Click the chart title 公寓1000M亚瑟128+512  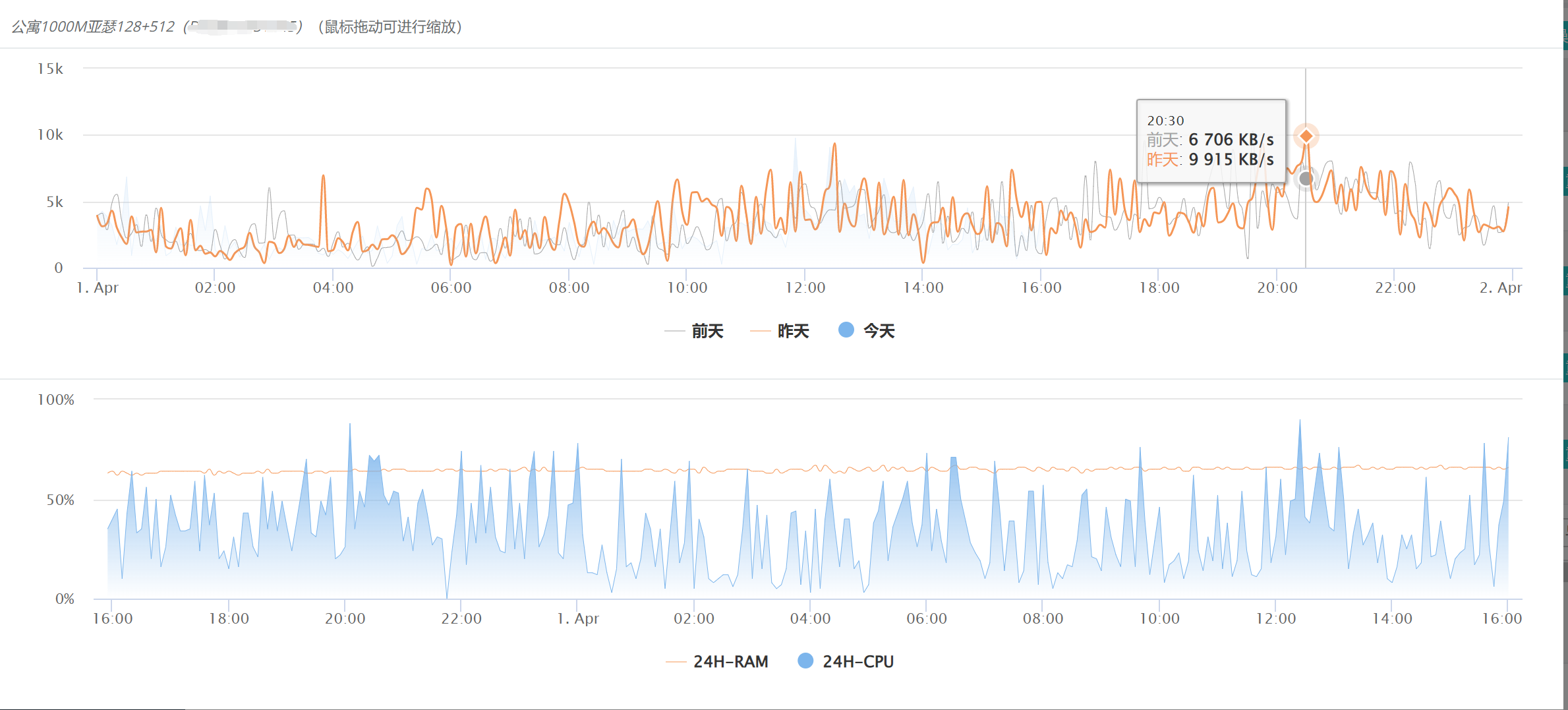[x=93, y=26]
